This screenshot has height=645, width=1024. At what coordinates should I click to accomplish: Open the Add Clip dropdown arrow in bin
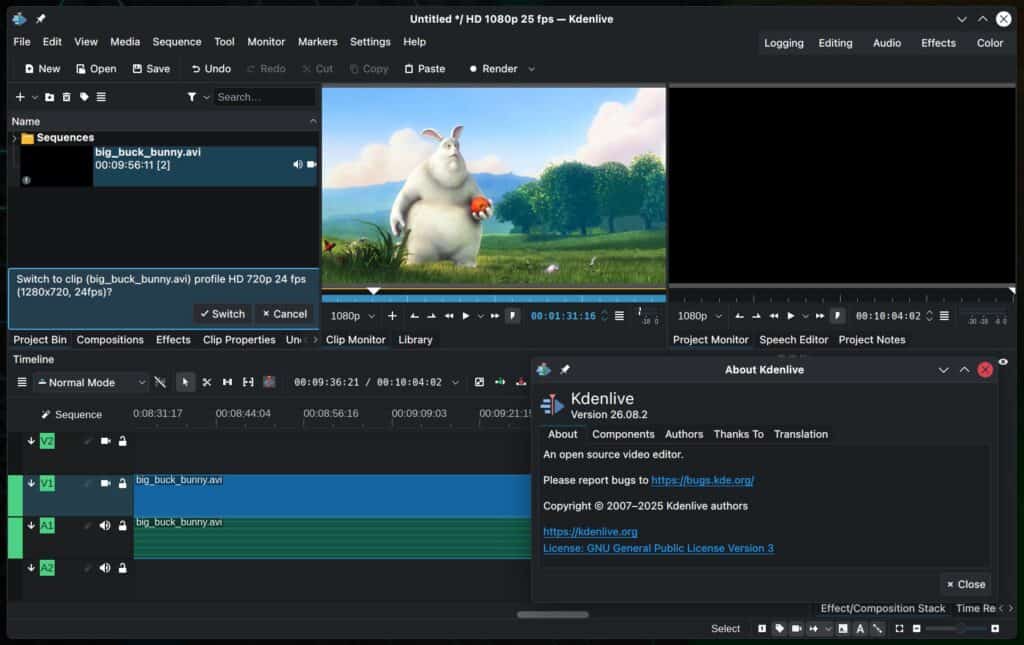pyautogui.click(x=35, y=97)
